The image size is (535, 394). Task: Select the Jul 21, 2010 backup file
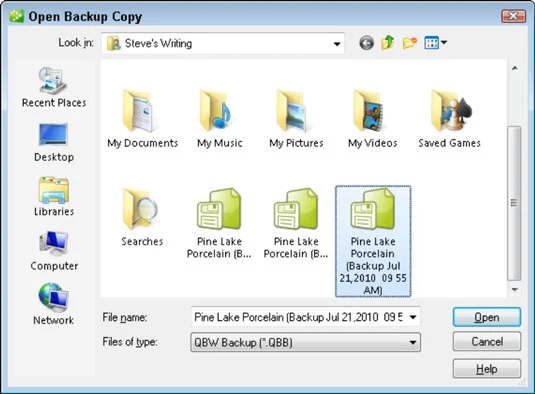click(x=373, y=241)
